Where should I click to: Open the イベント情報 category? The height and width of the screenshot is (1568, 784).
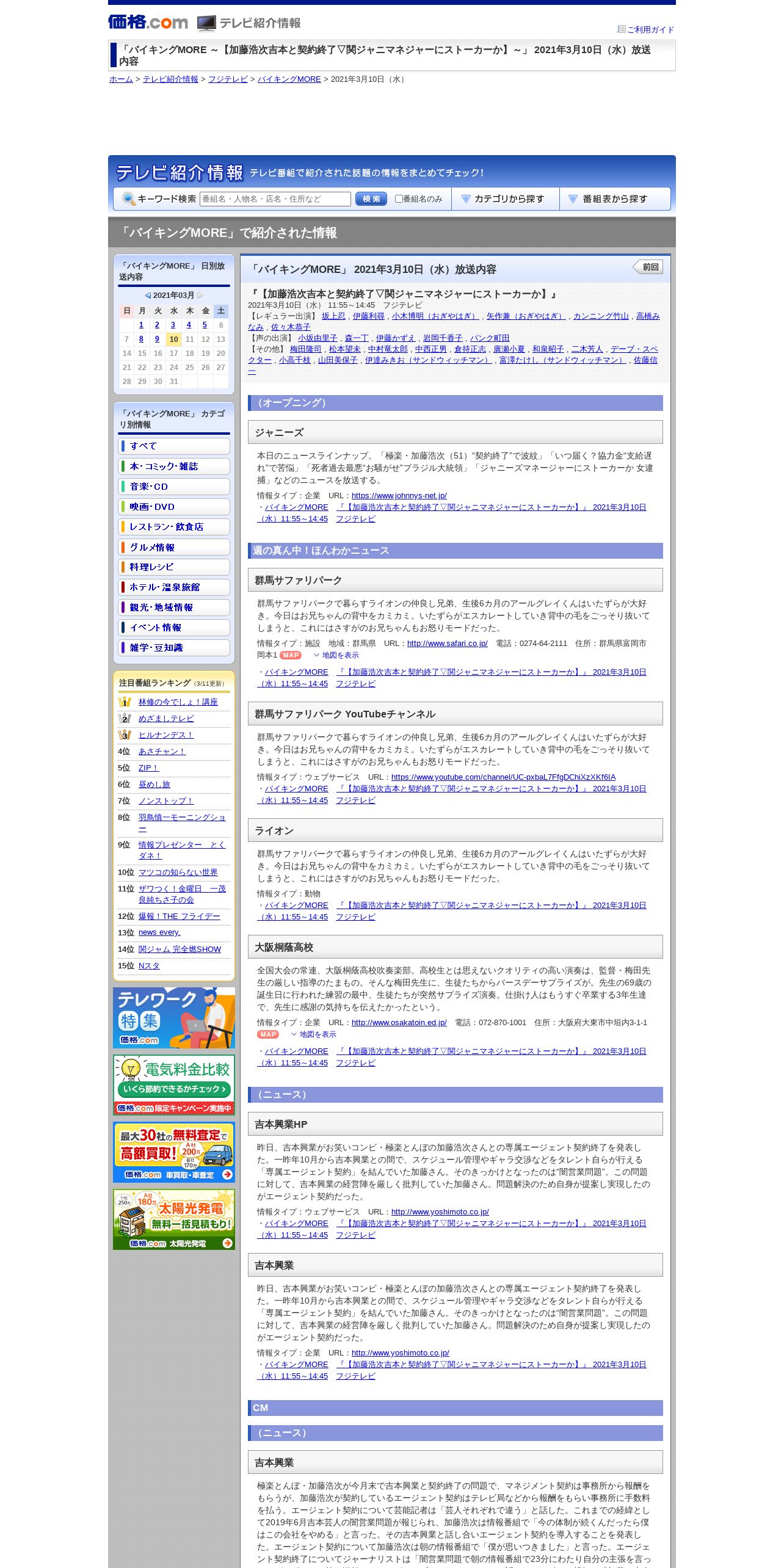(x=174, y=628)
